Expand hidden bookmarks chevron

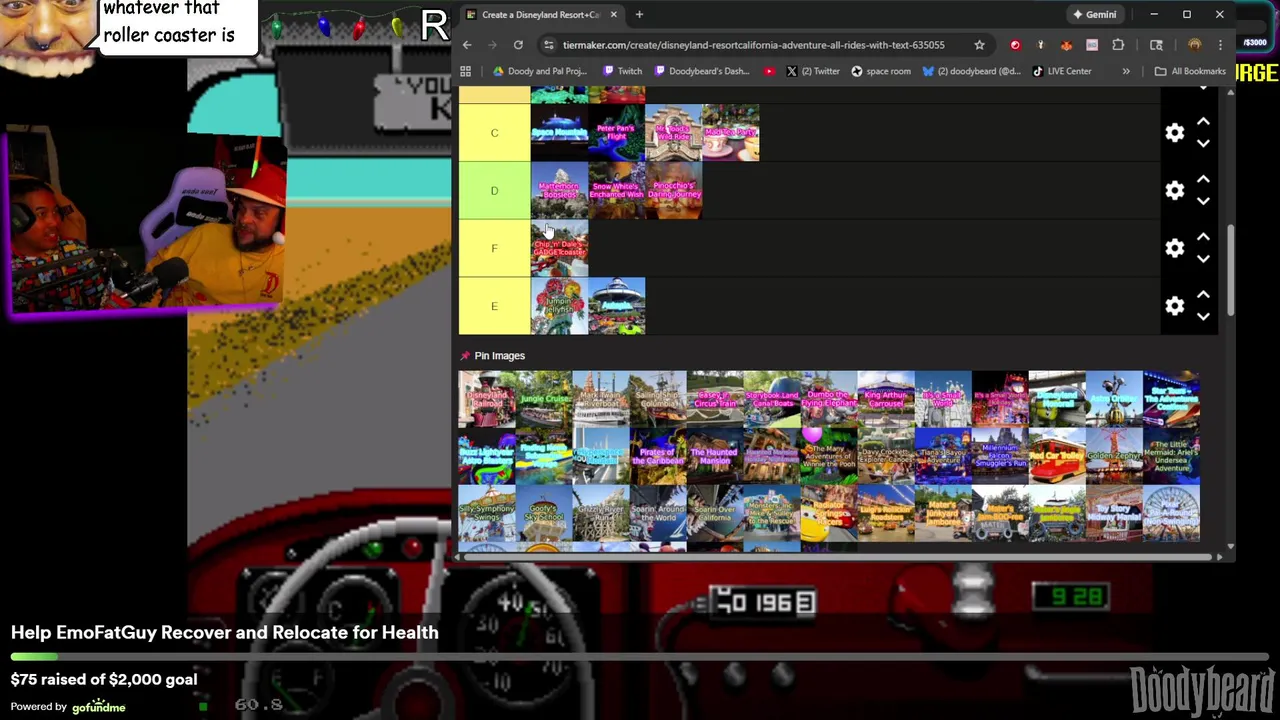coord(1126,71)
